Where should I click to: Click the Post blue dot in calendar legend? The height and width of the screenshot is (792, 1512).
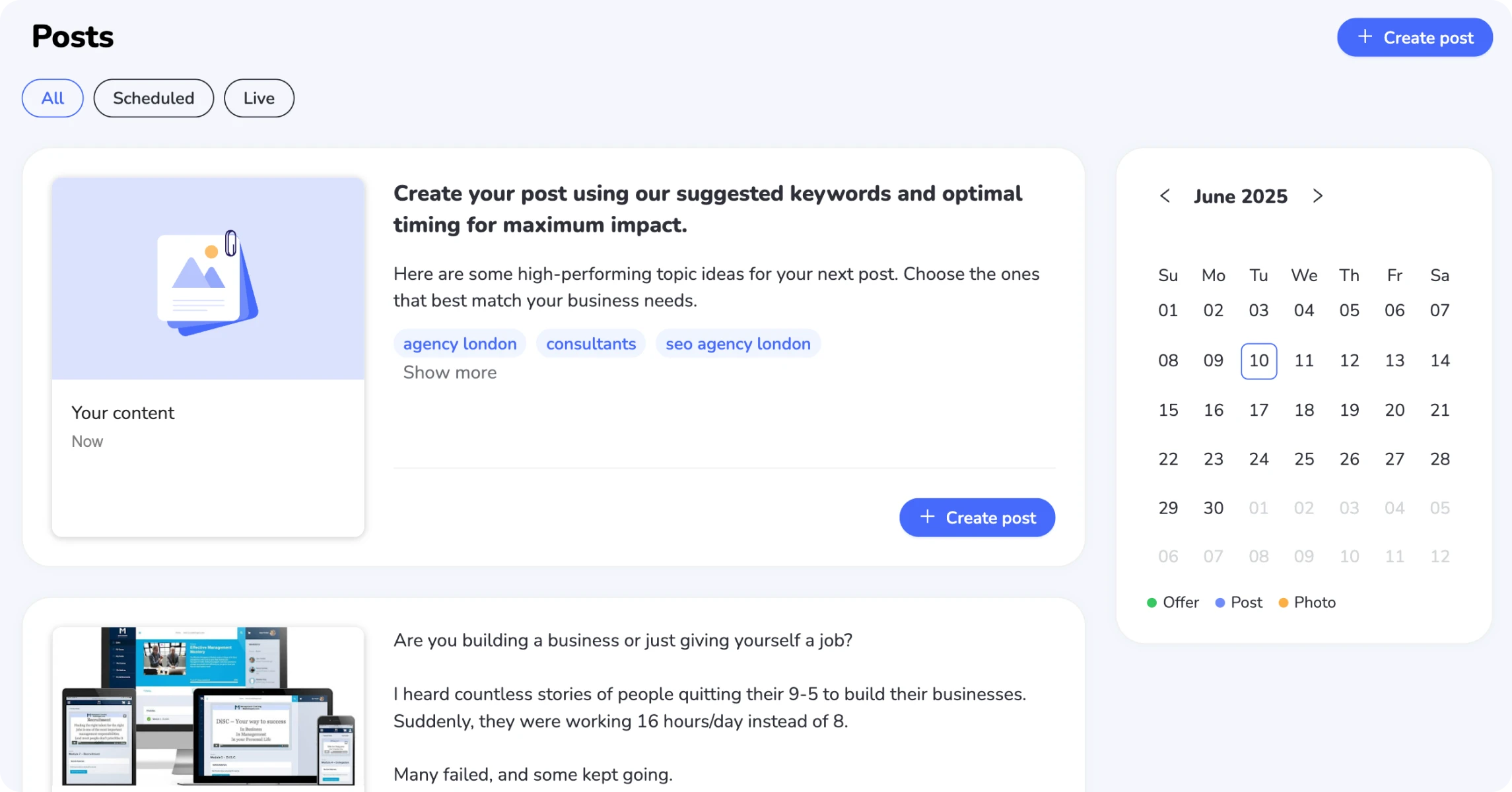click(1220, 602)
